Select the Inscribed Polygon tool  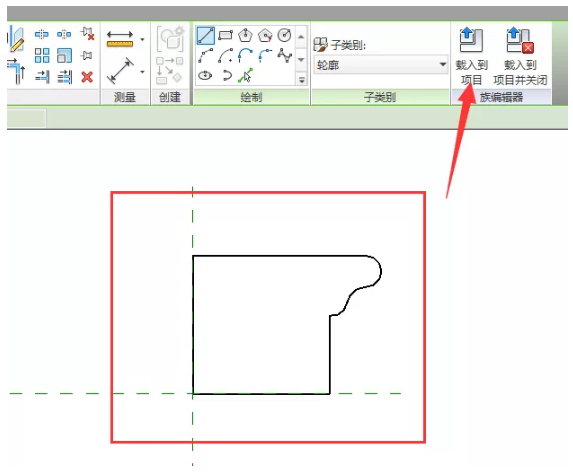pyautogui.click(x=245, y=35)
